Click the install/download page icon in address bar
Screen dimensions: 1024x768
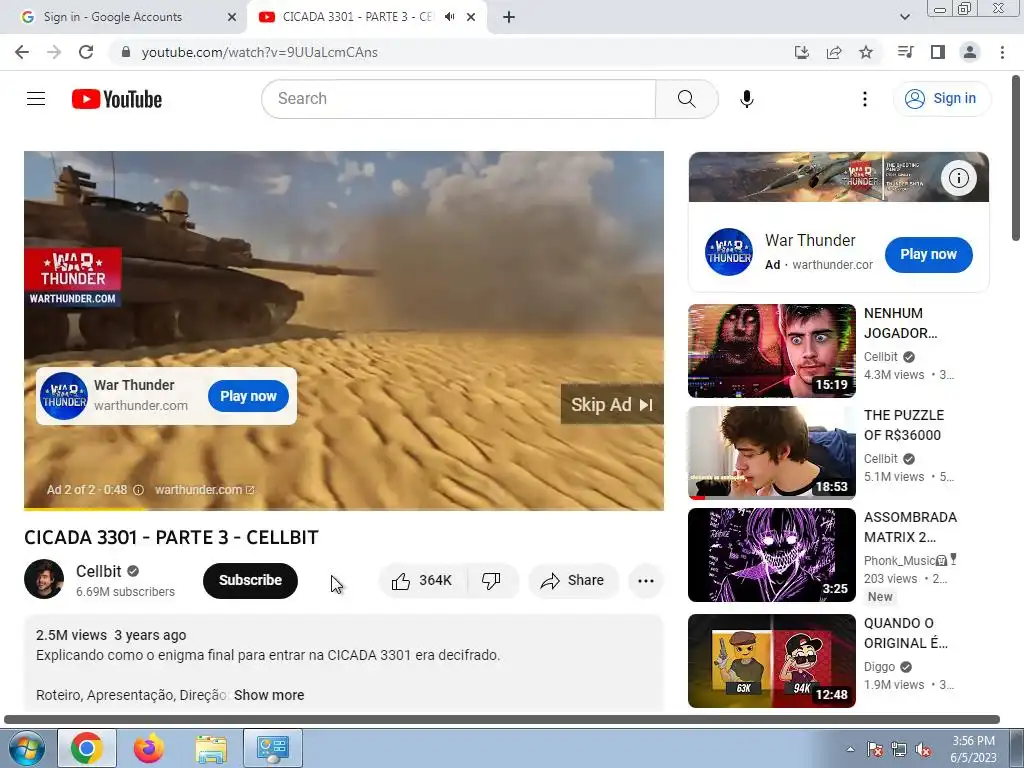pos(802,52)
